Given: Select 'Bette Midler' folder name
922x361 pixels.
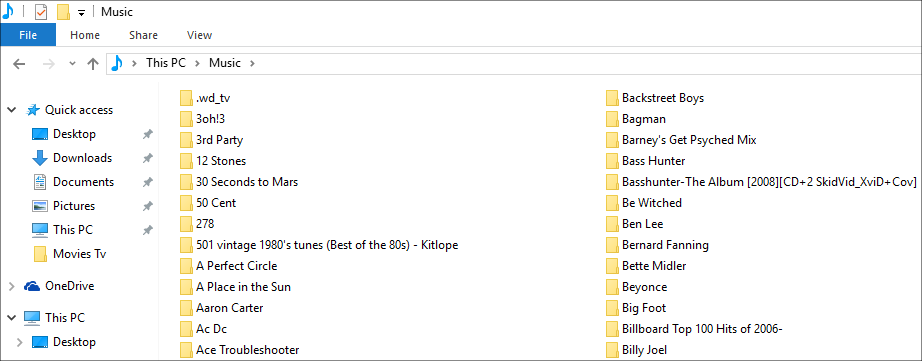Looking at the screenshot, I should pos(654,266).
